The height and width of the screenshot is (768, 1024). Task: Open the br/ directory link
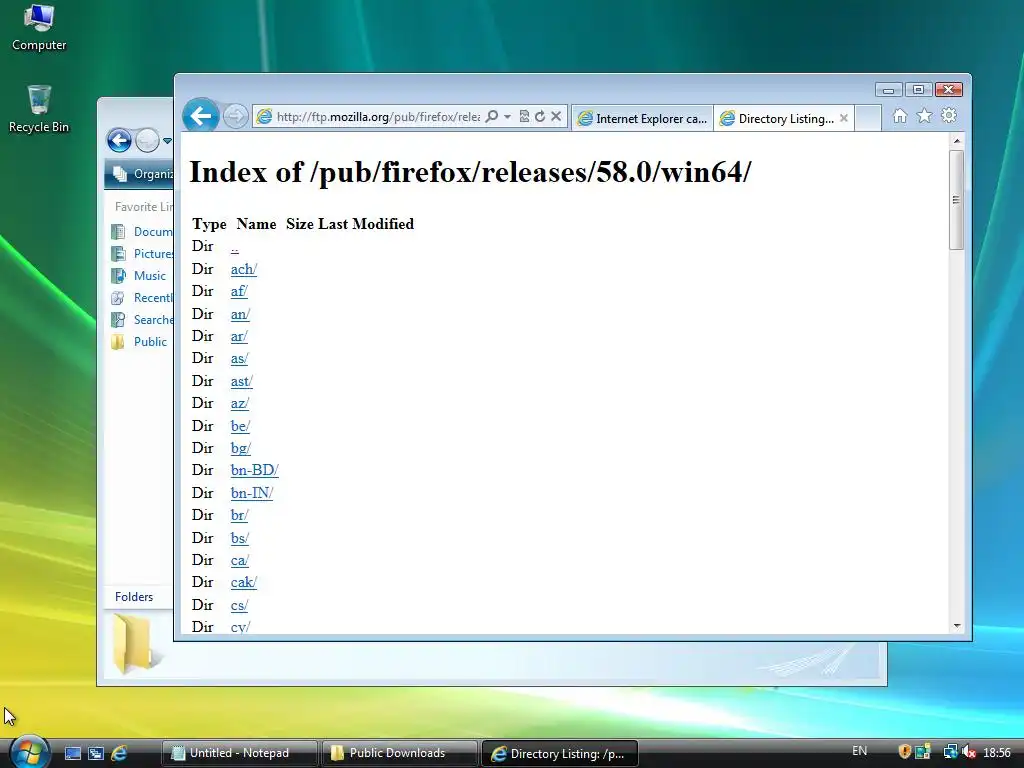239,515
